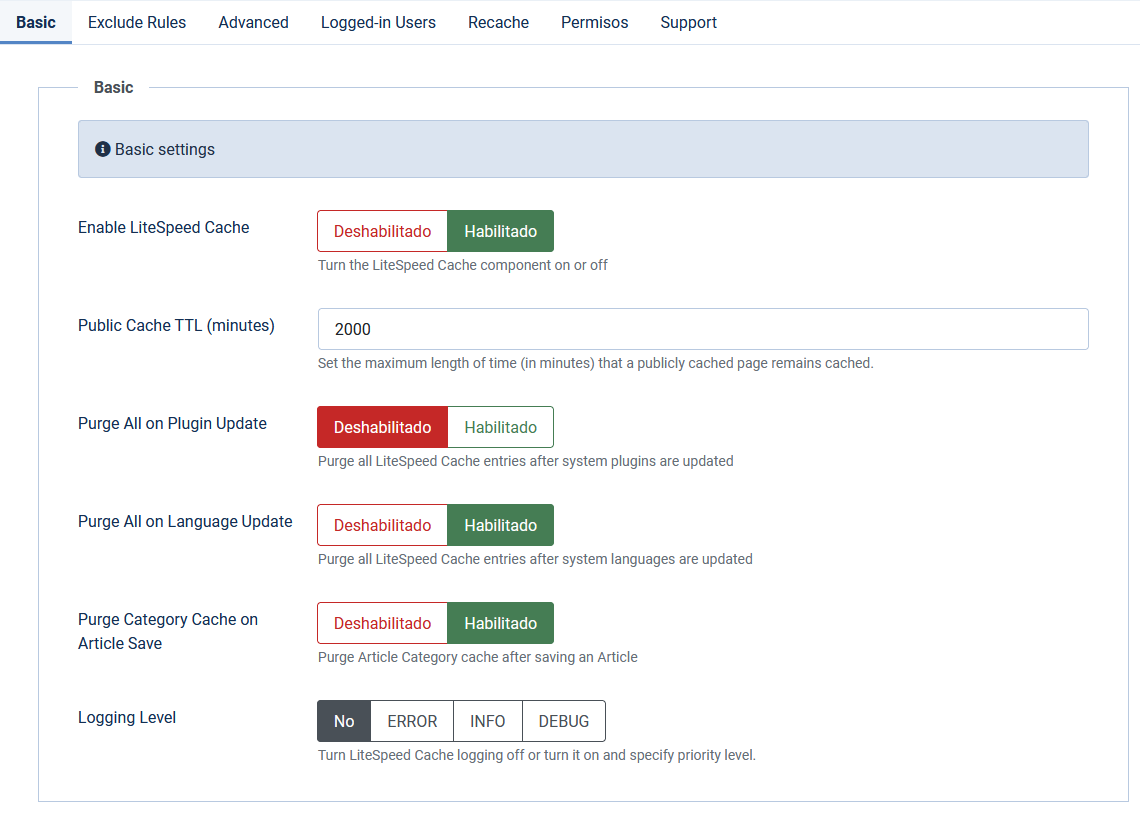
Task: Click the Basic fieldset legend
Action: (113, 87)
